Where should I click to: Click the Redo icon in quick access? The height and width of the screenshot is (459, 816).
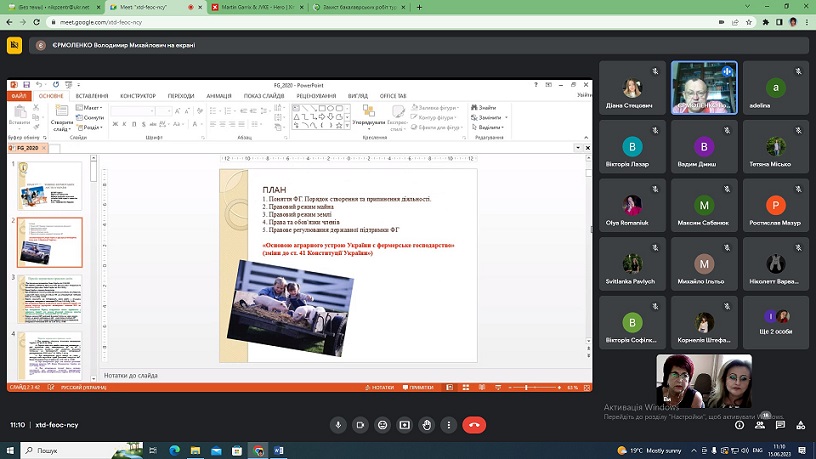tap(56, 85)
